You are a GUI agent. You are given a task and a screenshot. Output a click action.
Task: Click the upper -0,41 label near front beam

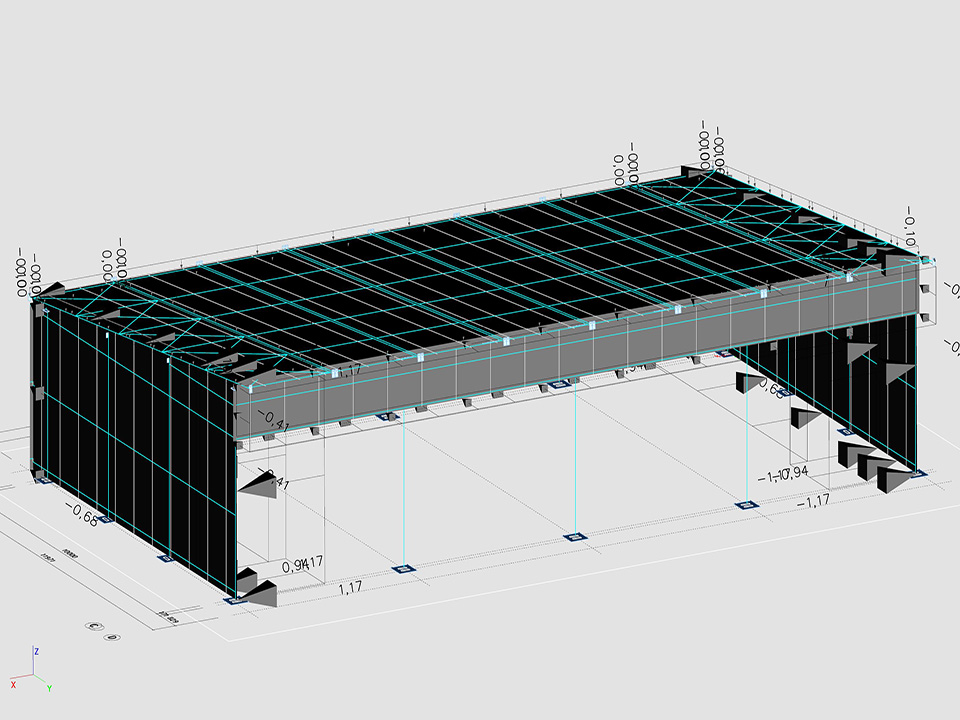(273, 419)
